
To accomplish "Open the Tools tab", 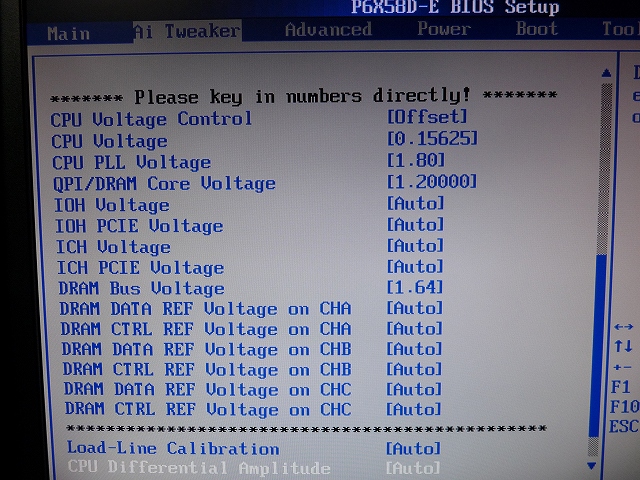I will click(620, 29).
